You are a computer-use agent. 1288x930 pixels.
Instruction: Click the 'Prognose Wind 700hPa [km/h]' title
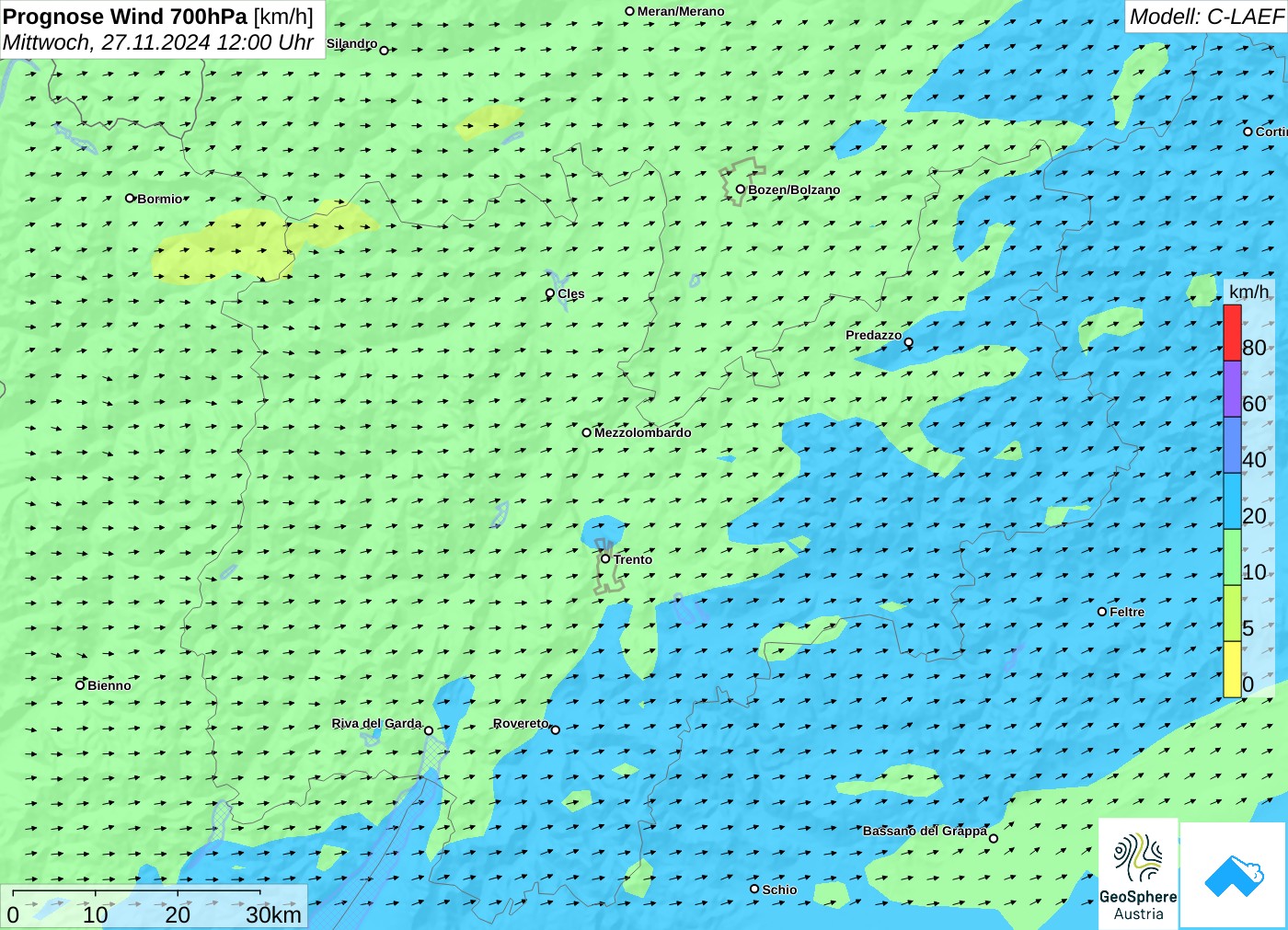click(158, 17)
